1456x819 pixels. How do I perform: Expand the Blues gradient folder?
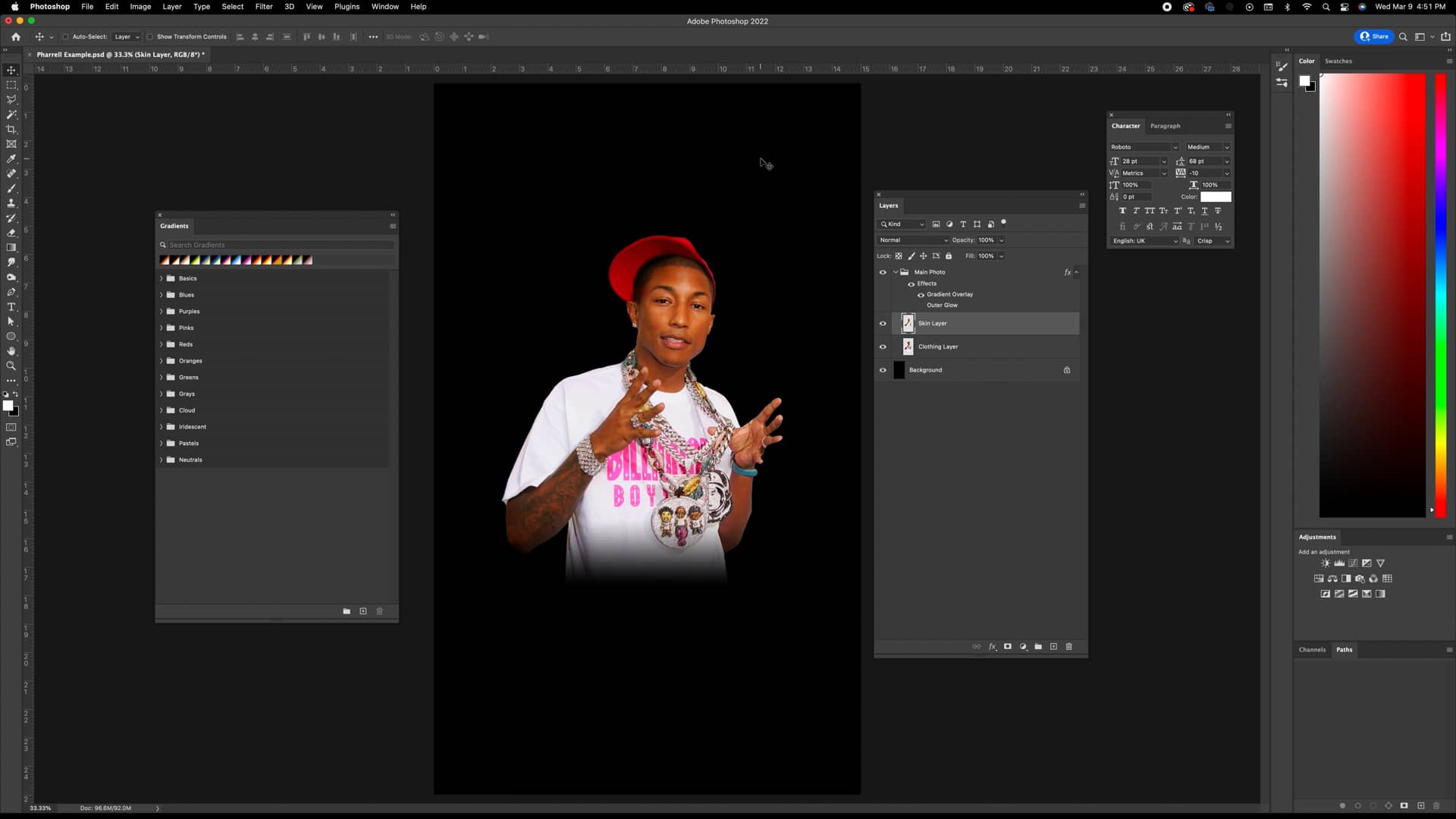[160, 294]
